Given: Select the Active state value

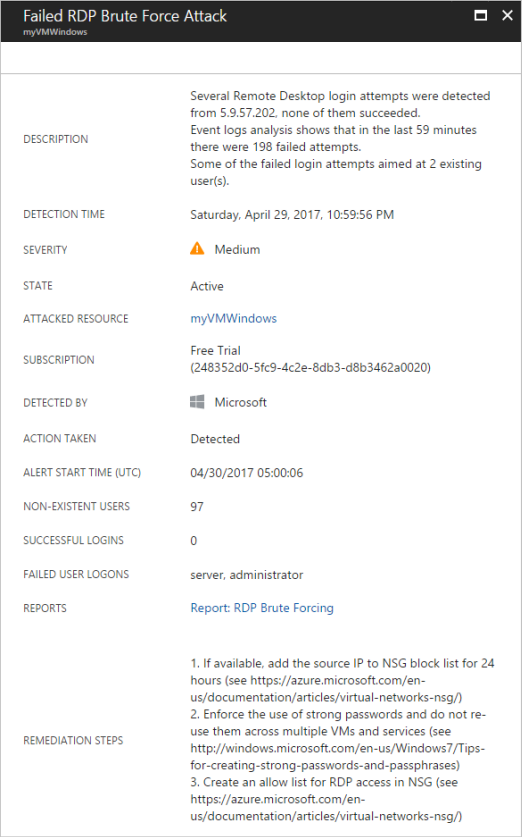Looking at the screenshot, I should 207,286.
